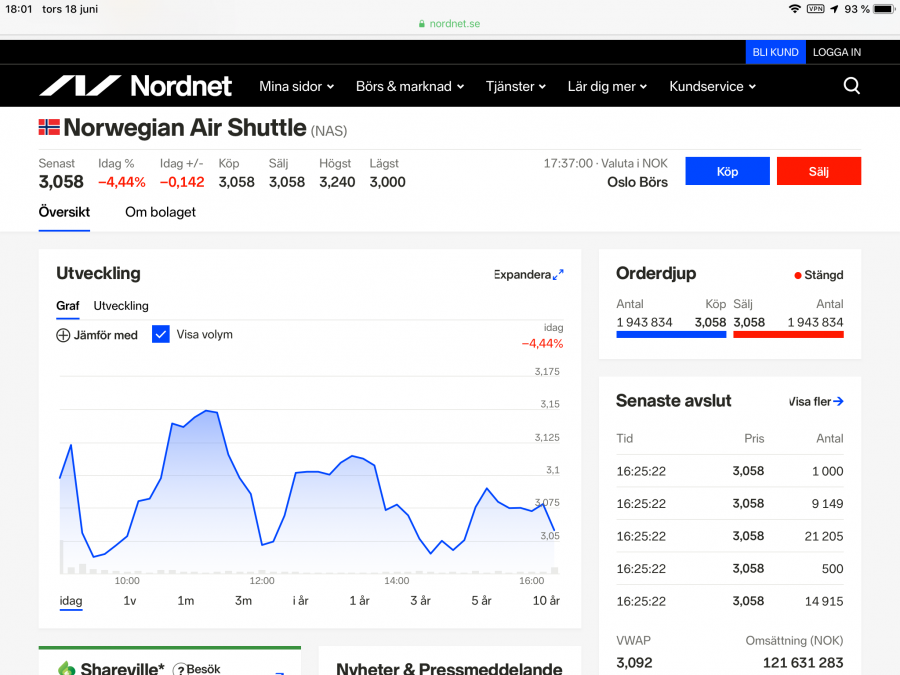The width and height of the screenshot is (900, 675).
Task: Click the lock icon in address bar
Action: (422, 24)
